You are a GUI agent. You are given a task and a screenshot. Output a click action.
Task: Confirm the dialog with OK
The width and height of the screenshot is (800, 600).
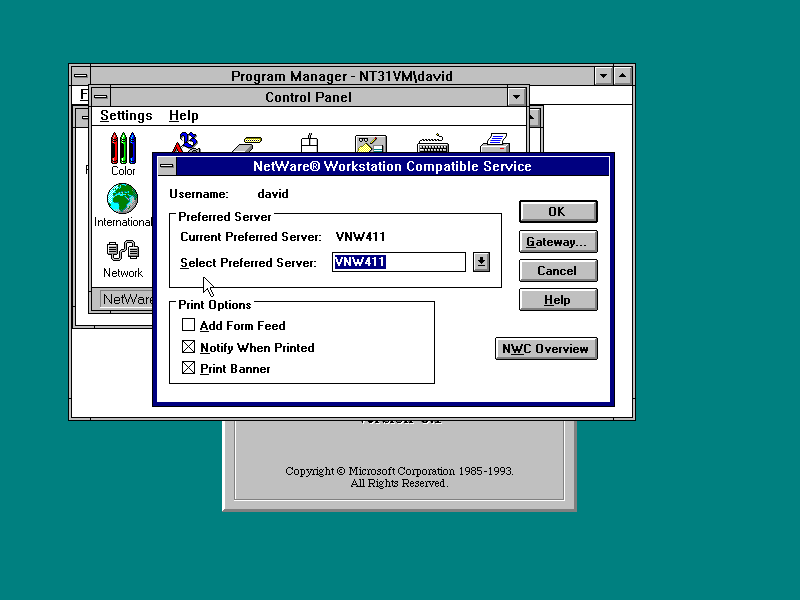[x=558, y=212]
